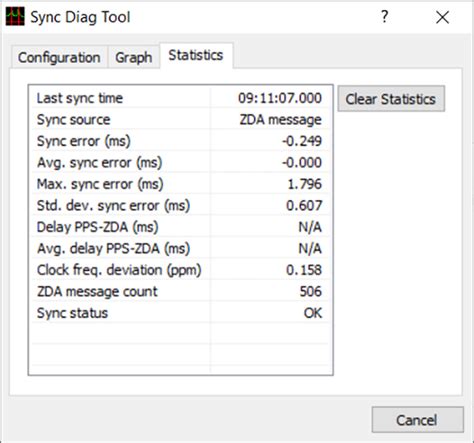The image size is (474, 443).
Task: Select the Max. sync error value 1.796
Action: pos(305,184)
